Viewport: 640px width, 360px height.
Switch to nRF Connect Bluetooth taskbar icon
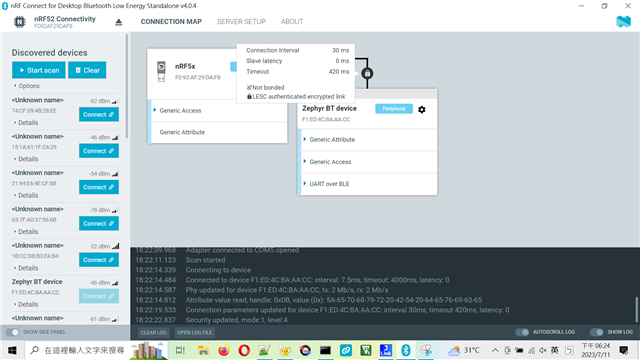pos(406,350)
